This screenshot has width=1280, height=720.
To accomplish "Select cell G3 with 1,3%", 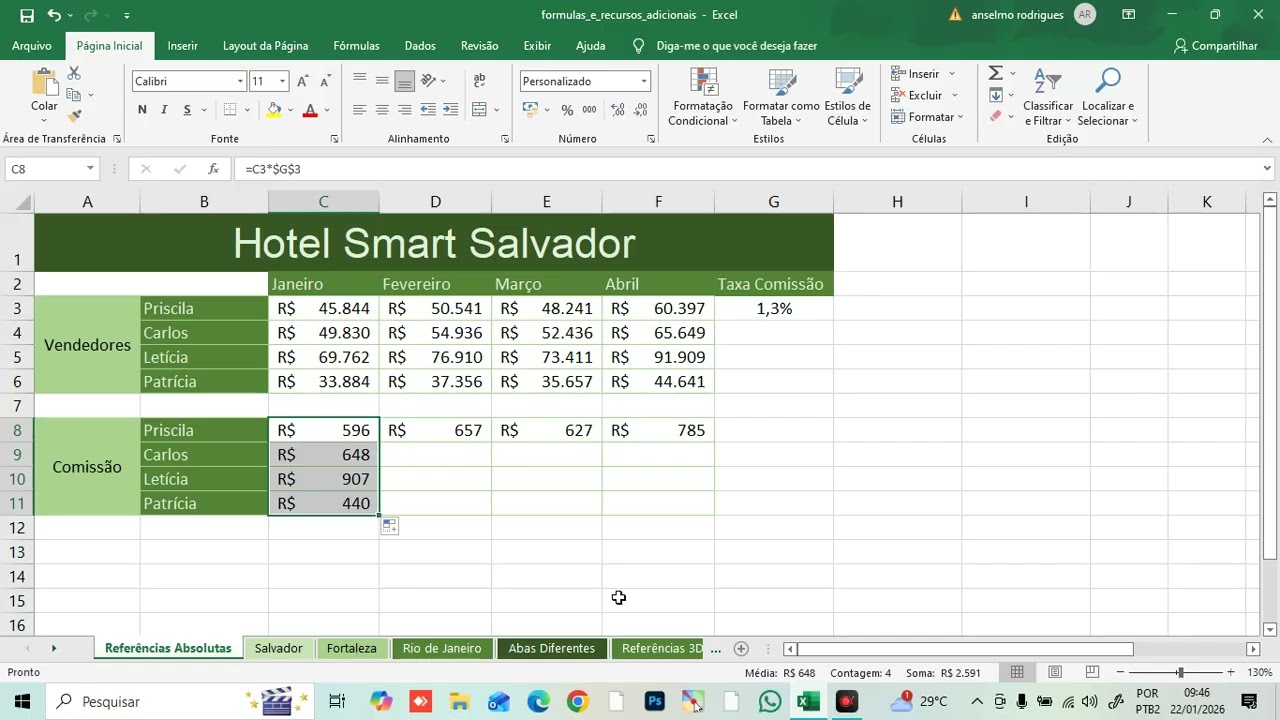I will [774, 309].
